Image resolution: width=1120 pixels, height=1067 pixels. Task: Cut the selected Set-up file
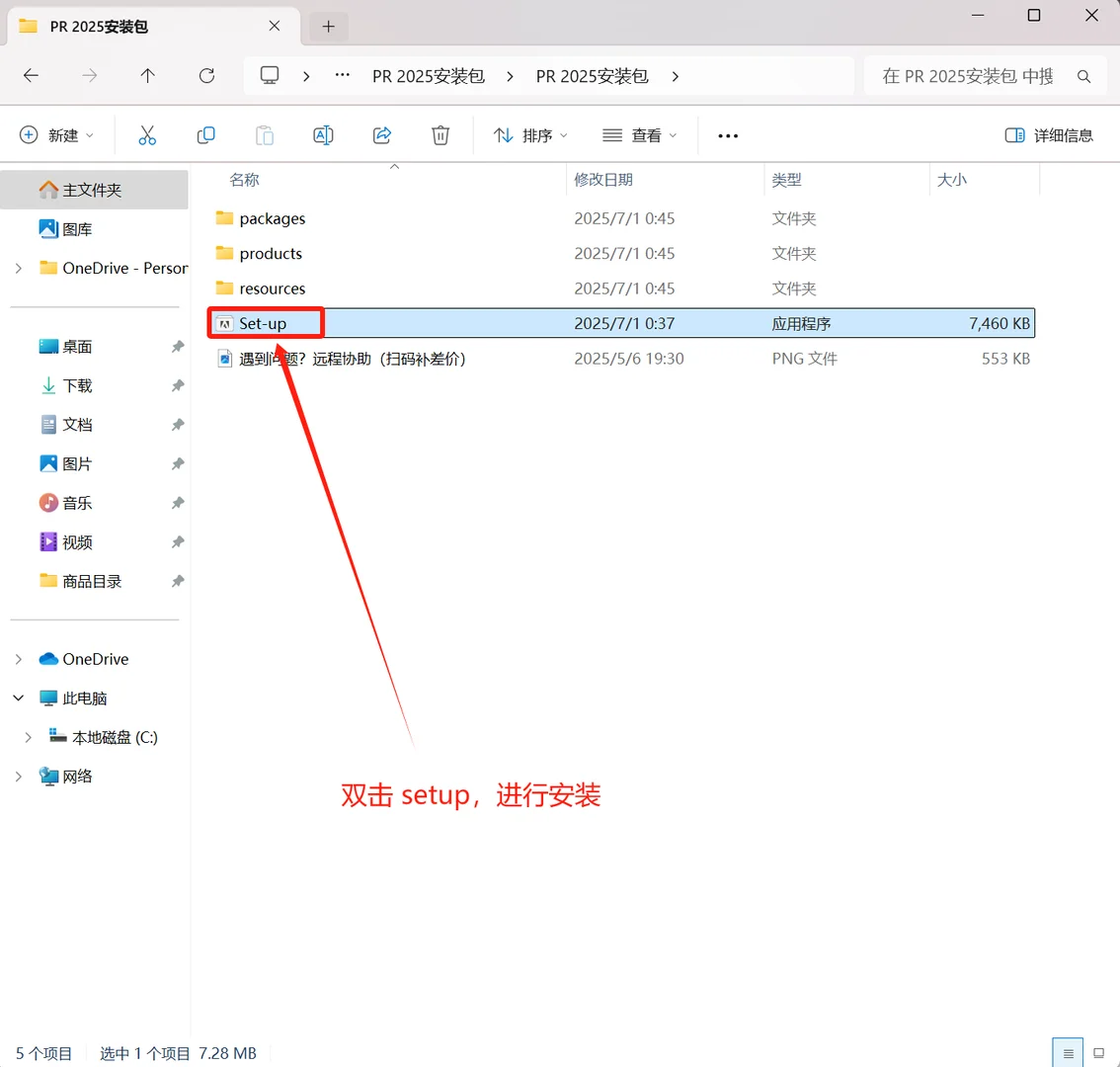click(147, 134)
